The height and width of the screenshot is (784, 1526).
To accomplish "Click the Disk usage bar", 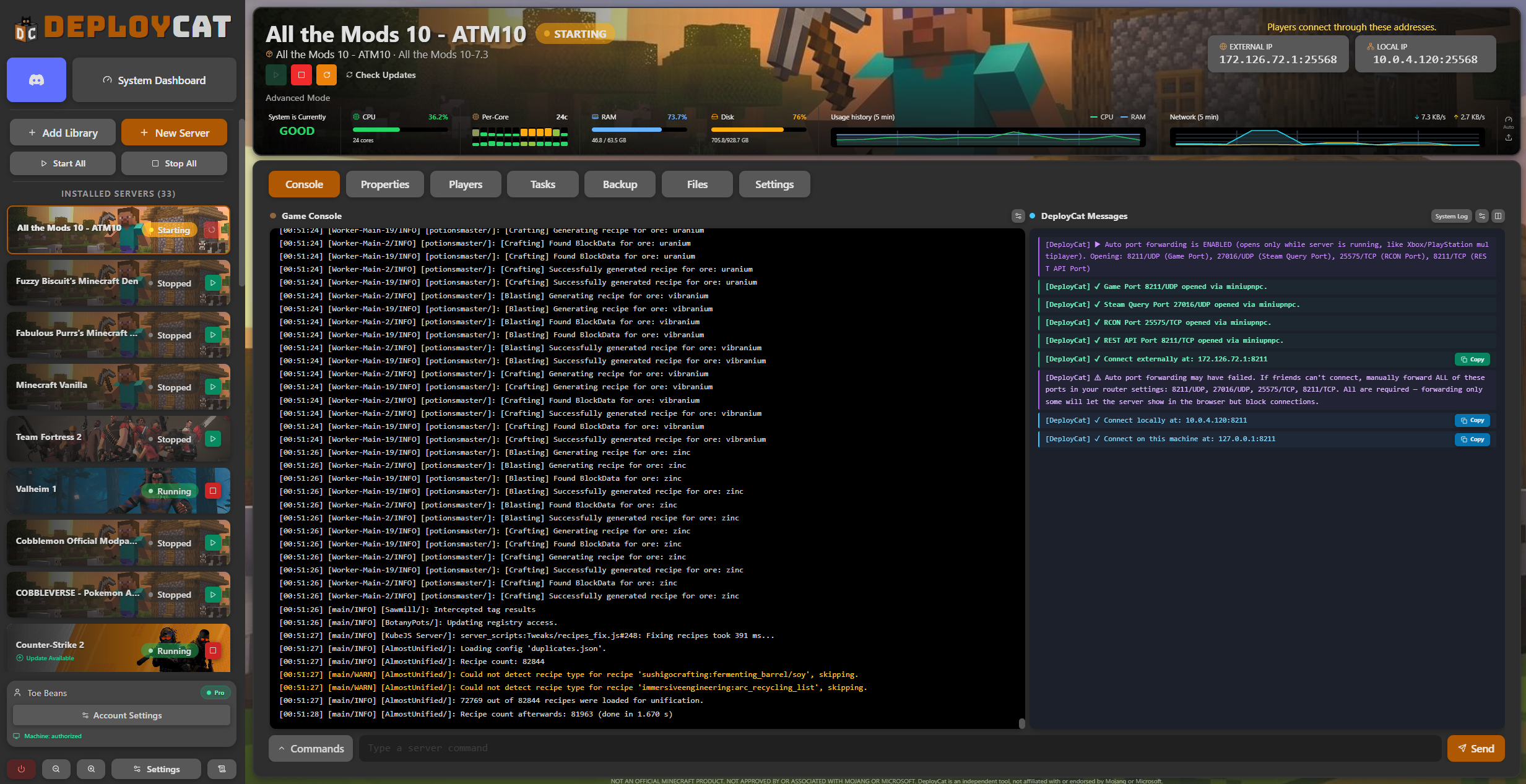I will (x=758, y=130).
